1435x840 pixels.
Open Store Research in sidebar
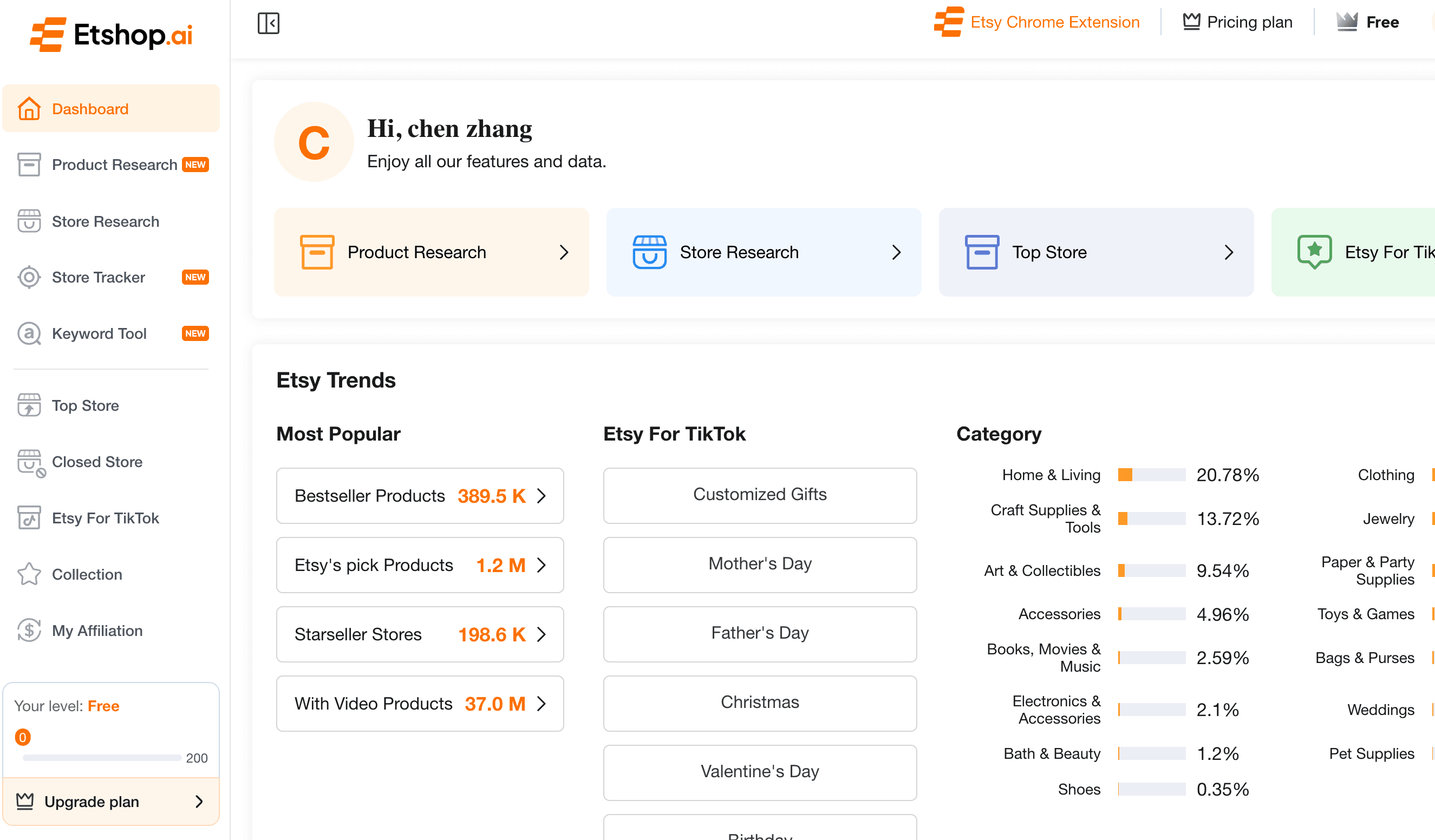coord(111,221)
